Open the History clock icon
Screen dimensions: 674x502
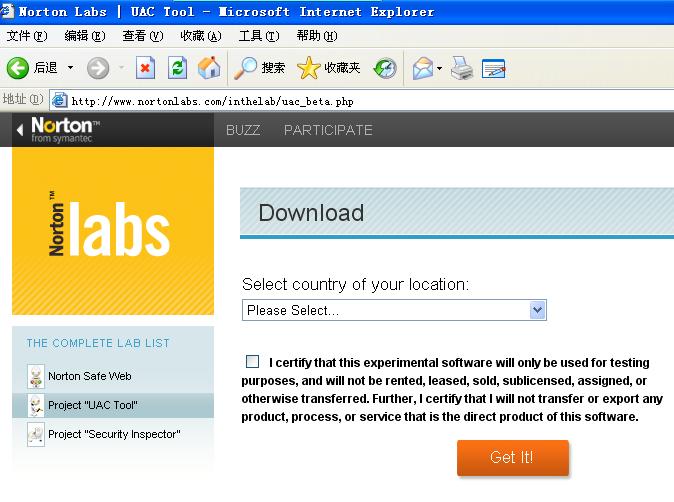(385, 68)
